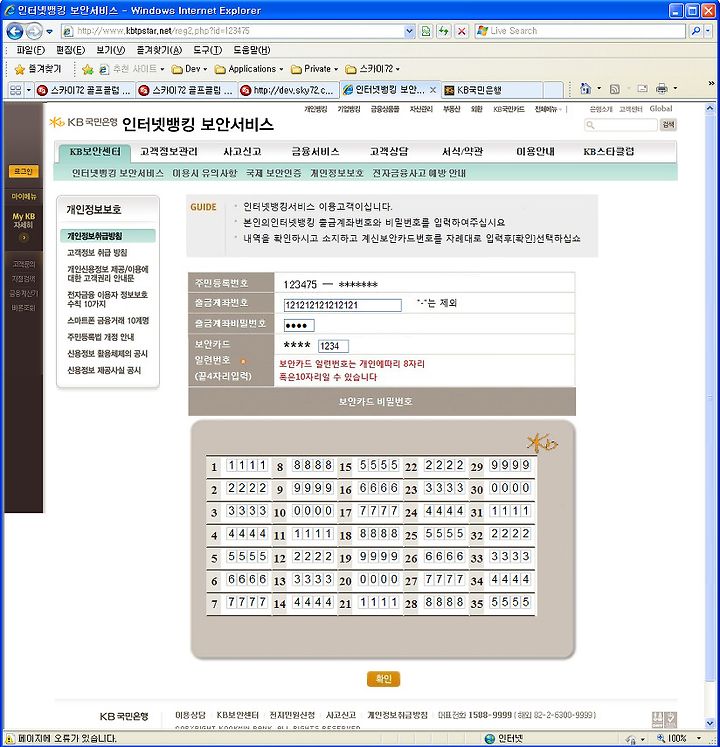Open the 전자금융사고 예방 안내 submenu

pos(419,173)
